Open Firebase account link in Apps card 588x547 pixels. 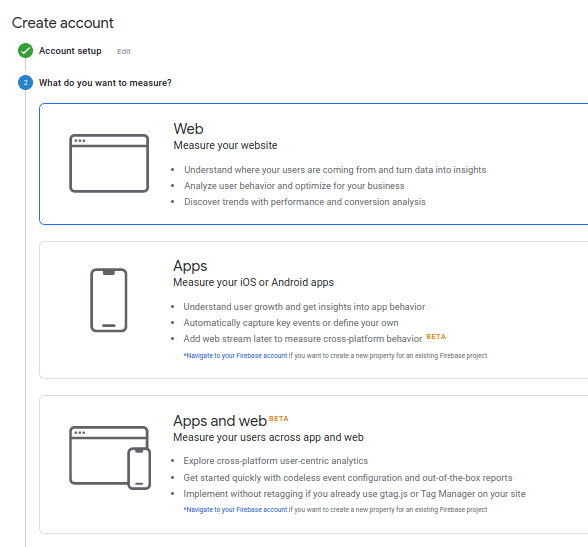coord(236,355)
